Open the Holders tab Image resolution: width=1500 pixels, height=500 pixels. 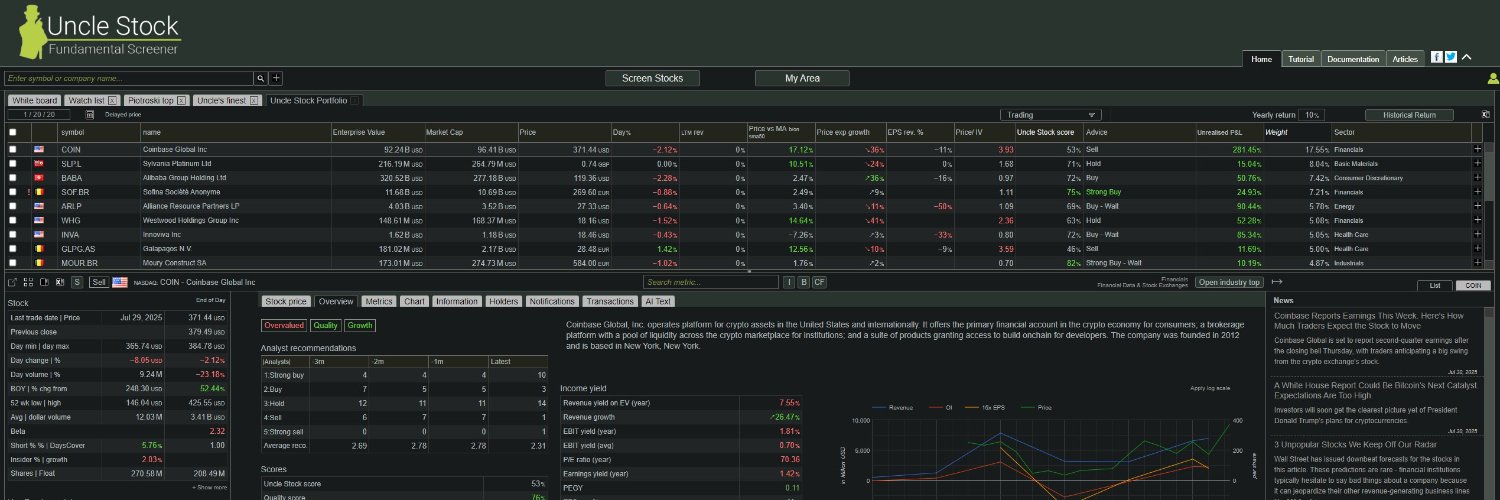click(504, 301)
